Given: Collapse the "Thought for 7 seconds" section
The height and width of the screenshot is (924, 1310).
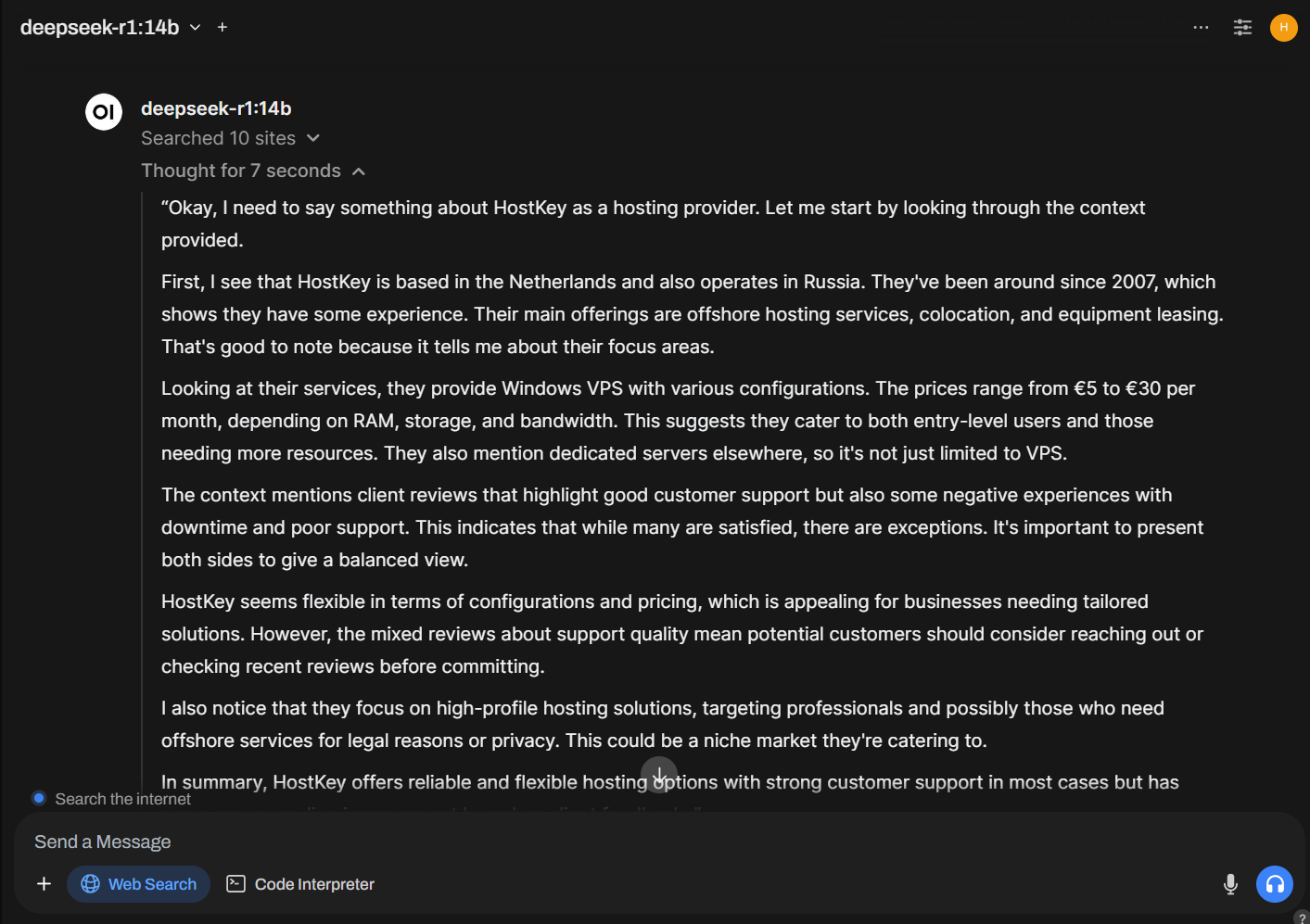Looking at the screenshot, I should [253, 171].
